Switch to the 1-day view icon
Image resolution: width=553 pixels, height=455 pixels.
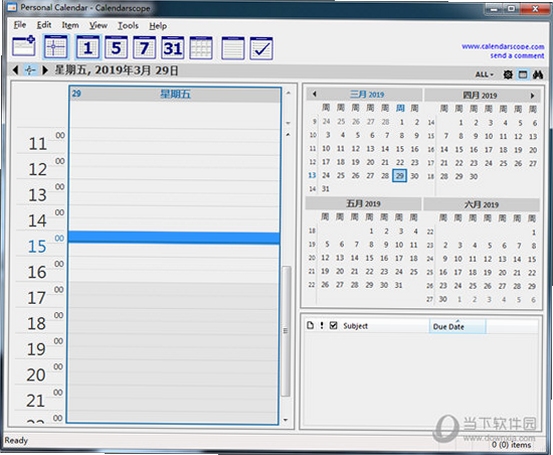pos(88,47)
